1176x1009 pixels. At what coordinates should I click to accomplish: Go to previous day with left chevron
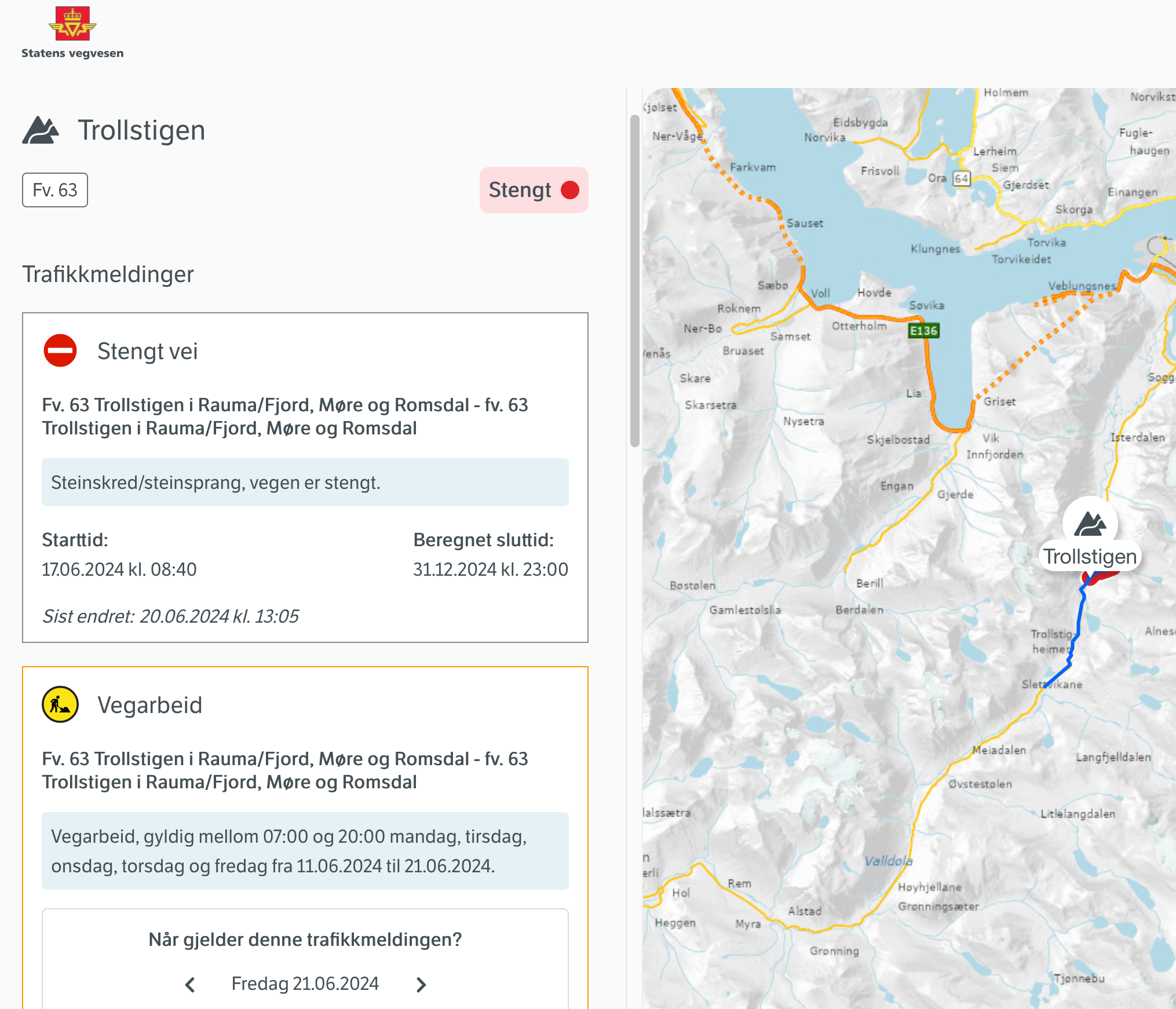click(190, 984)
